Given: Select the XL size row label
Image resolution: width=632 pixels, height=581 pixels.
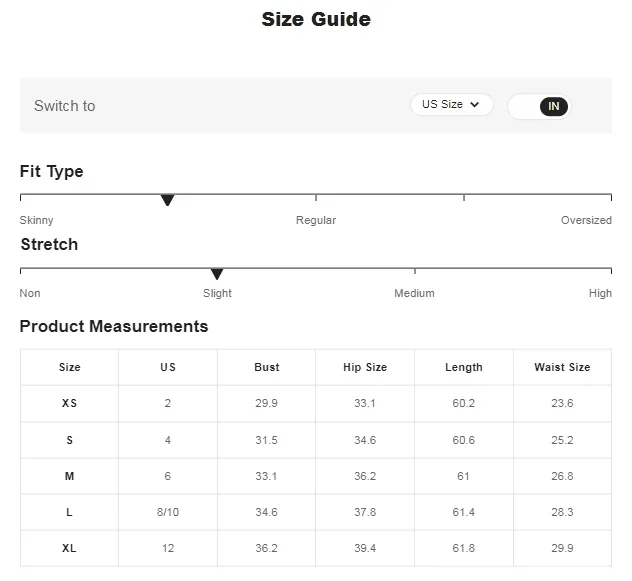Looking at the screenshot, I should pos(69,548).
